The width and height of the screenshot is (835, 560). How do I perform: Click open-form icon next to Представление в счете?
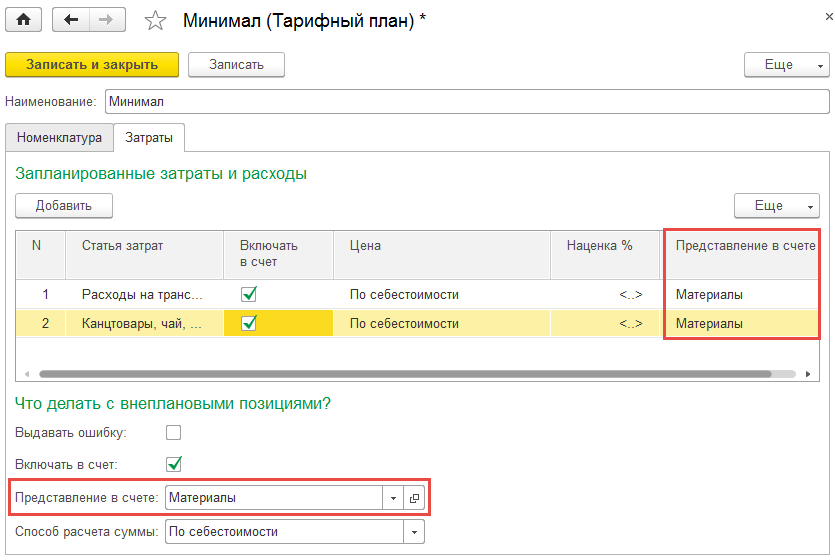pyautogui.click(x=415, y=498)
